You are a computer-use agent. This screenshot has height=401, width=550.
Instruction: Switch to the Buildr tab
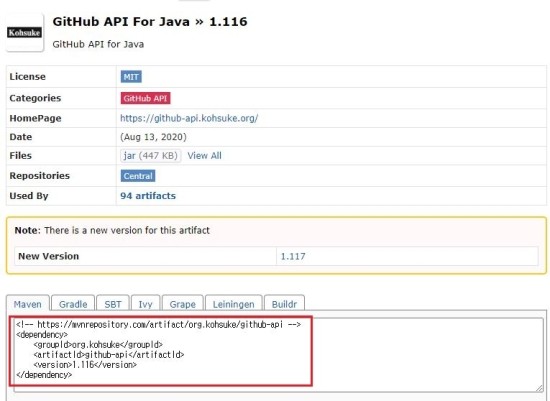284,304
